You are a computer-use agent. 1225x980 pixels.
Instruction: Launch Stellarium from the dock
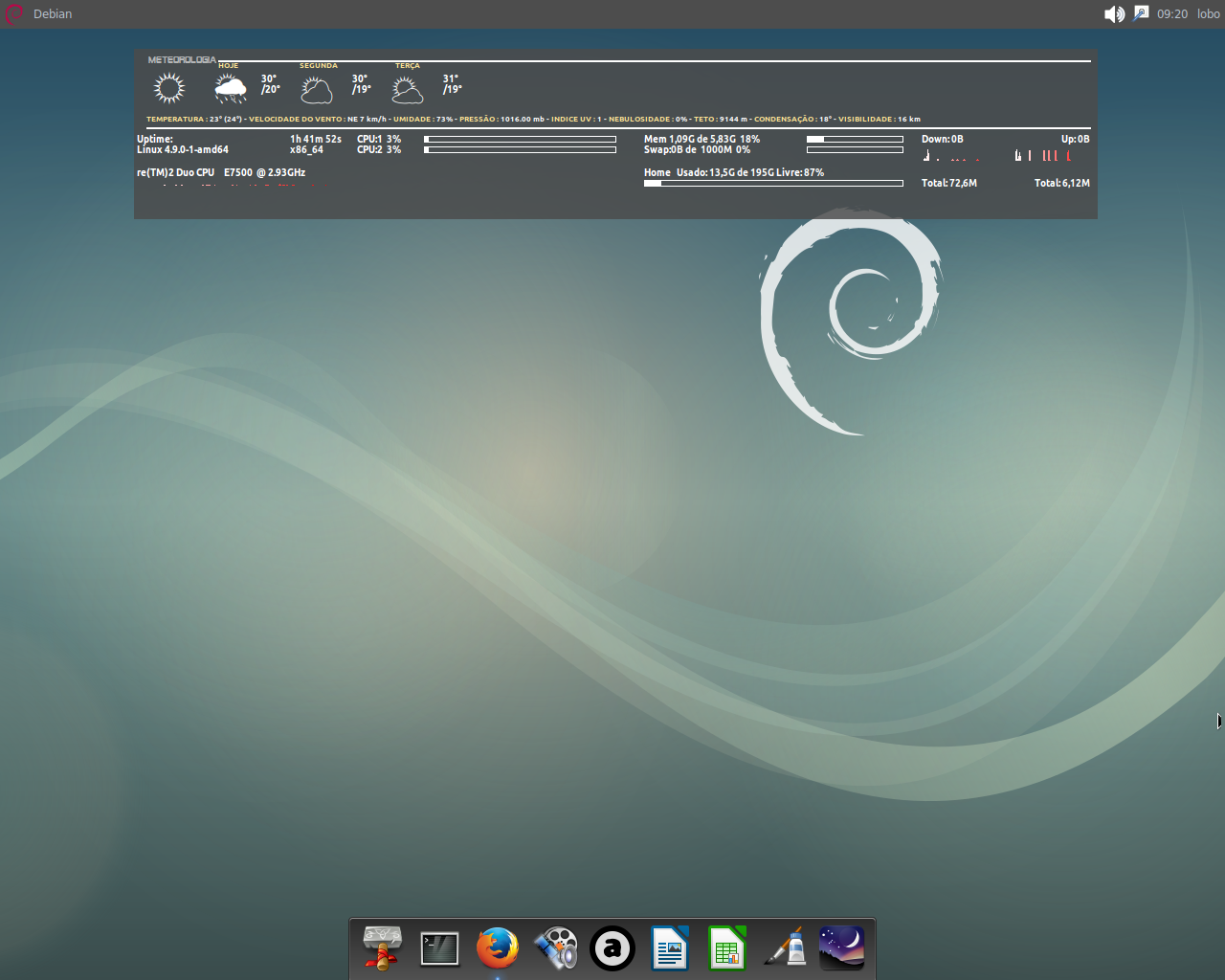[841, 948]
